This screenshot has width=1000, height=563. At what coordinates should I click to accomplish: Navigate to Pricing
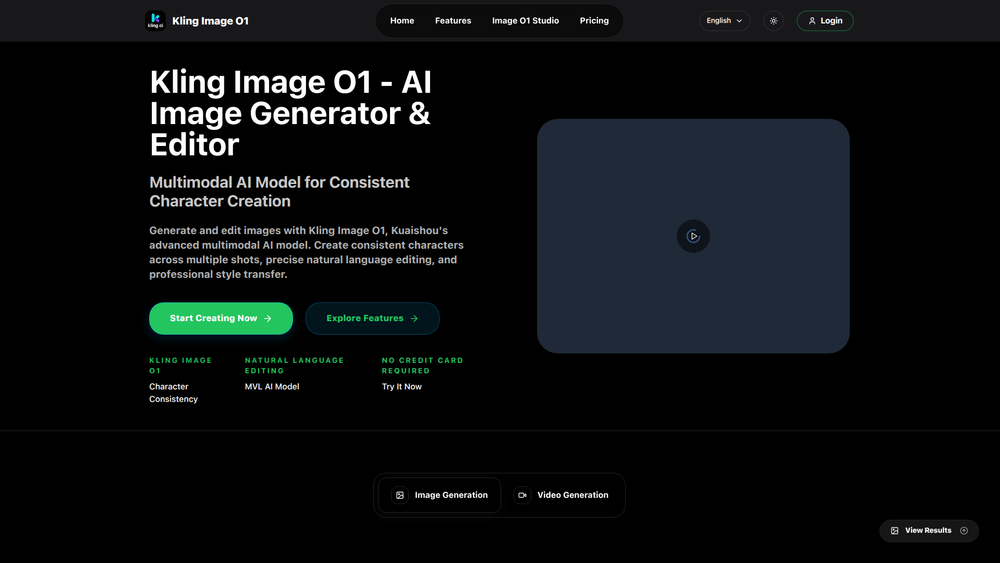[594, 20]
